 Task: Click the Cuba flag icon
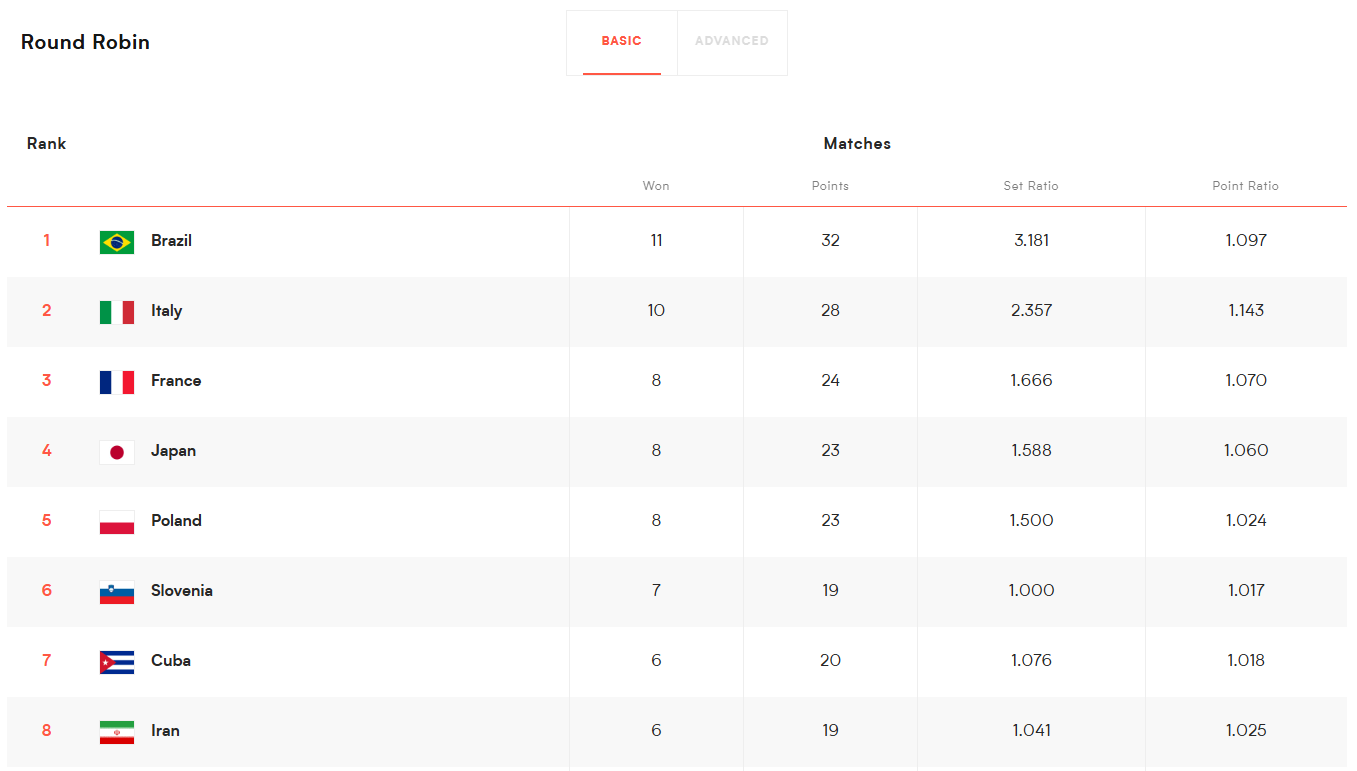pos(117,662)
